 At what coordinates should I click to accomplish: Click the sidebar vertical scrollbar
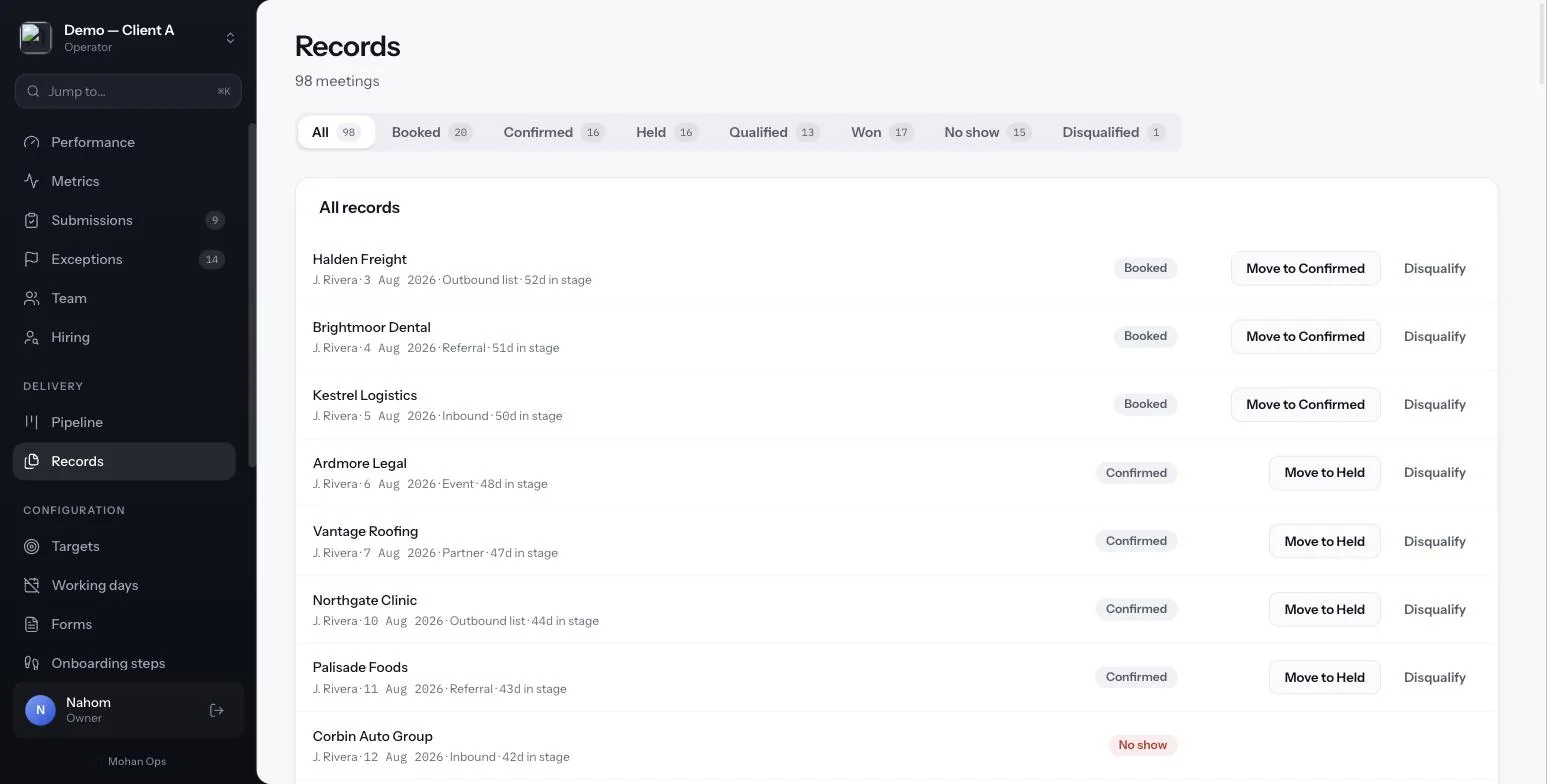pyautogui.click(x=252, y=295)
